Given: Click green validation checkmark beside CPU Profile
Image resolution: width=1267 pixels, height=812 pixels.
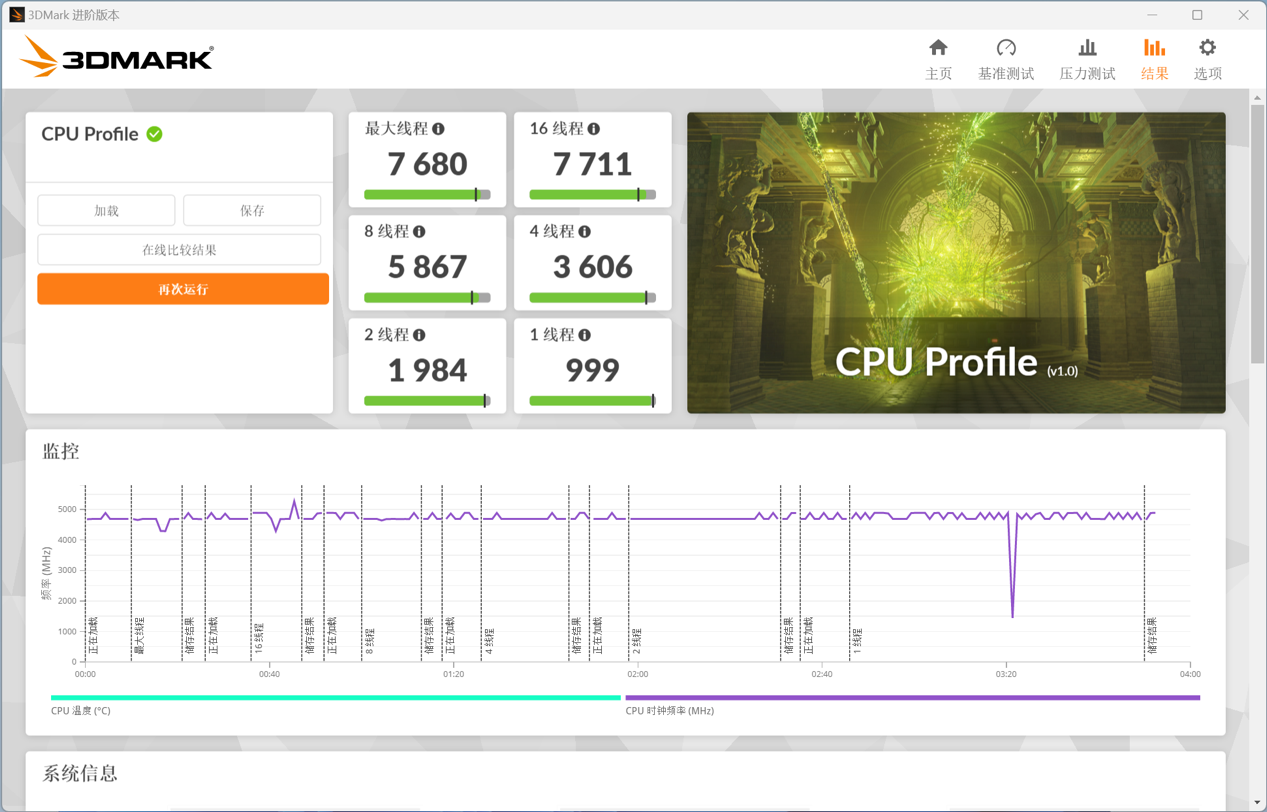Looking at the screenshot, I should [x=155, y=134].
